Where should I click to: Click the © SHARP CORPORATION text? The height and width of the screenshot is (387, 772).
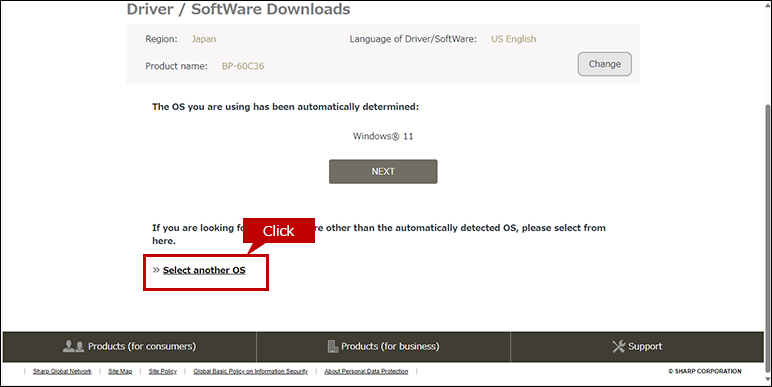tap(705, 371)
